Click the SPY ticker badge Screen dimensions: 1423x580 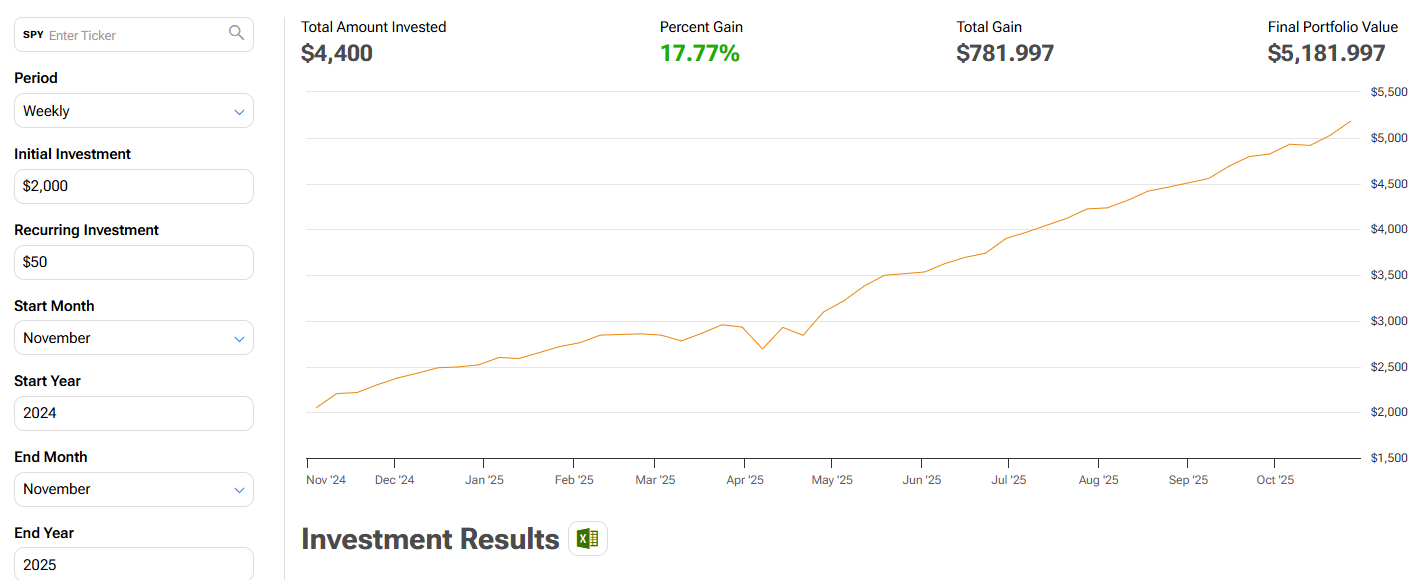tap(33, 35)
